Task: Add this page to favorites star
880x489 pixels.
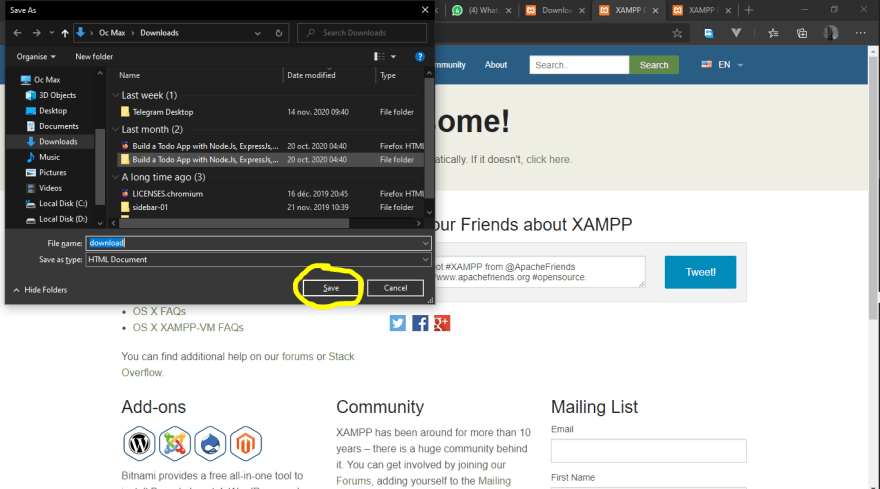Action: pyautogui.click(x=677, y=33)
